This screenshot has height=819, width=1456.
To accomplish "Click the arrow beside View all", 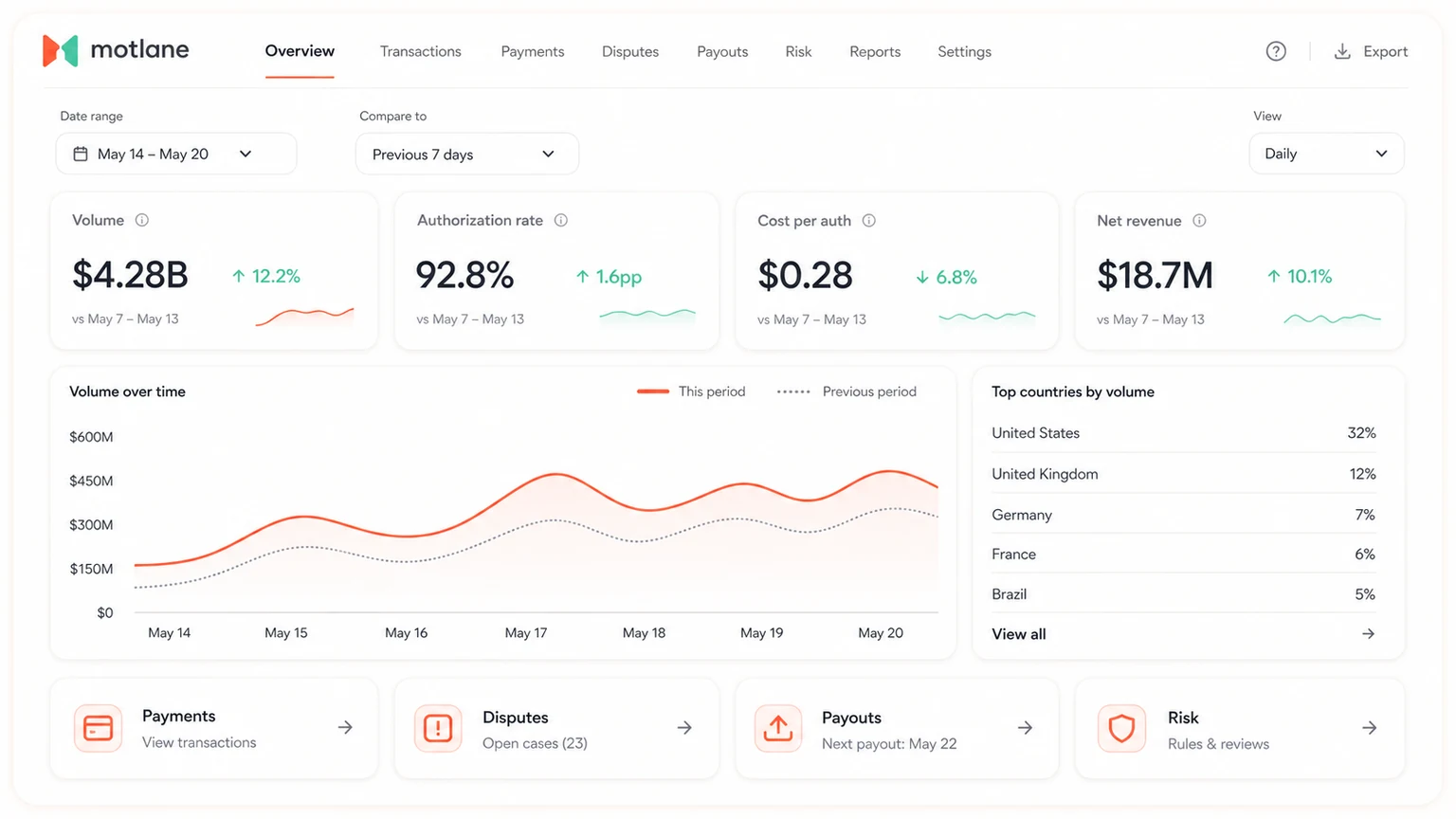I will (x=1368, y=633).
